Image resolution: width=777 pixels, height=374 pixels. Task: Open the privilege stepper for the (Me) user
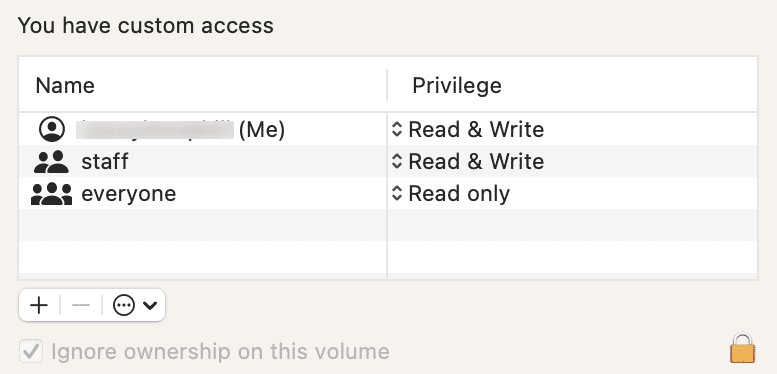pyautogui.click(x=396, y=129)
